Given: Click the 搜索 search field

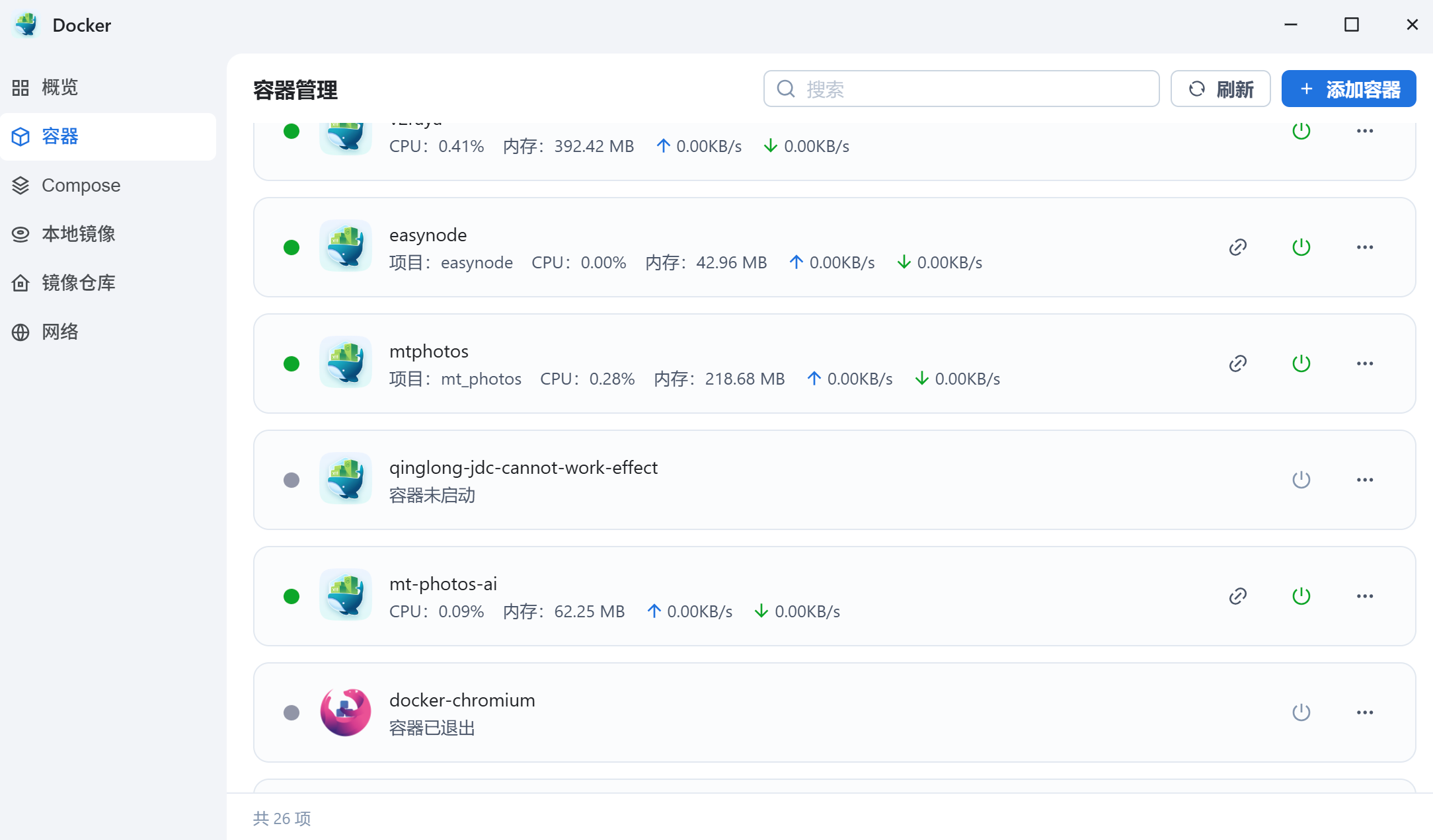Looking at the screenshot, I should [x=961, y=89].
